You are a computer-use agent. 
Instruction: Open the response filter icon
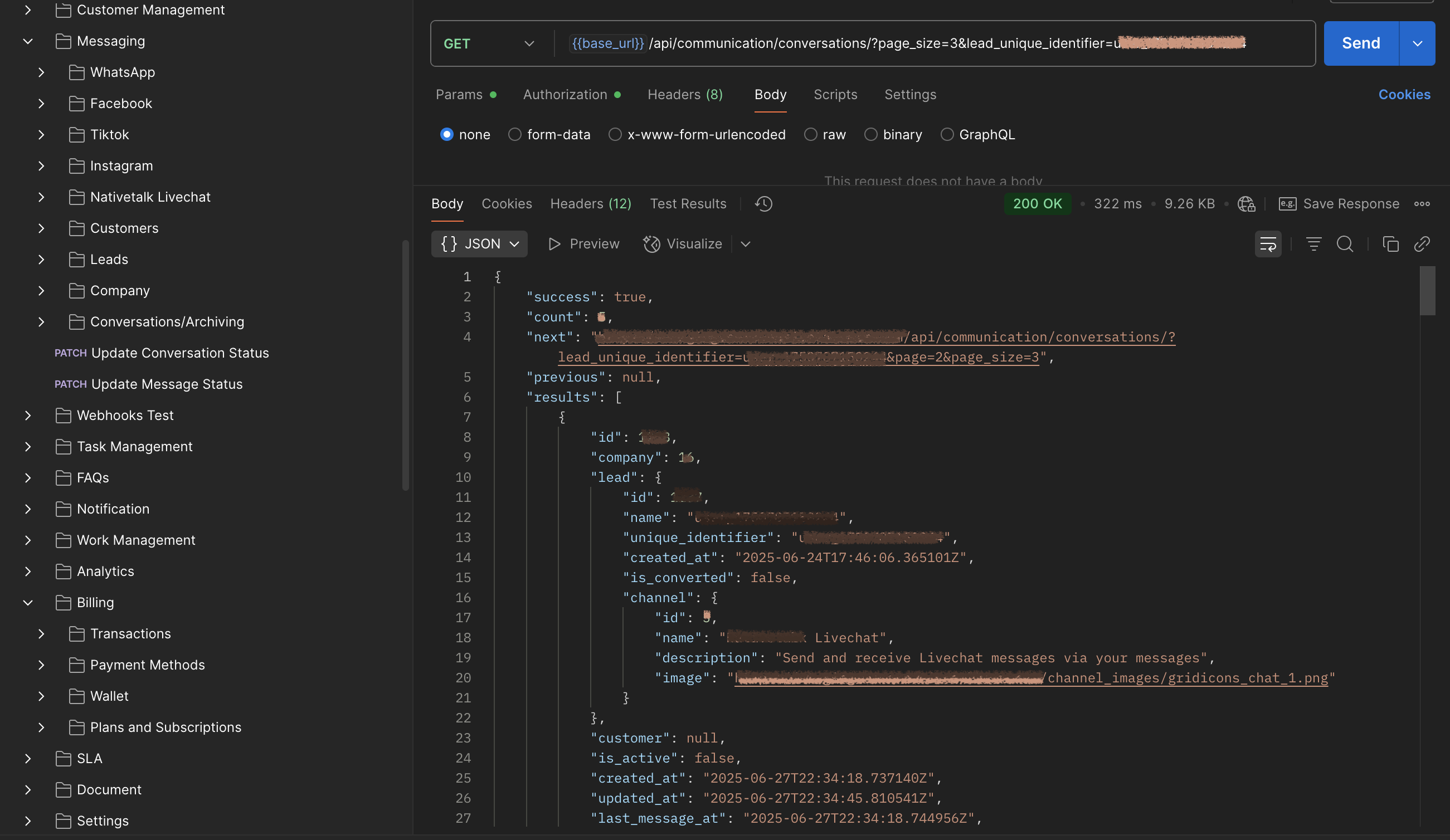1313,244
